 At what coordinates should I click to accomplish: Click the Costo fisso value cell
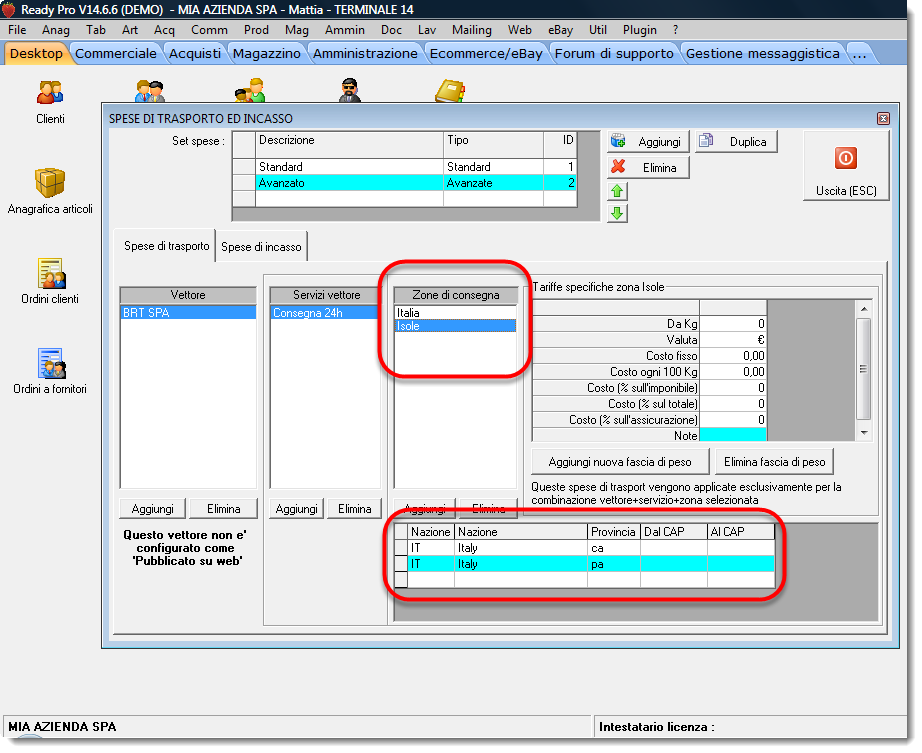pos(733,356)
